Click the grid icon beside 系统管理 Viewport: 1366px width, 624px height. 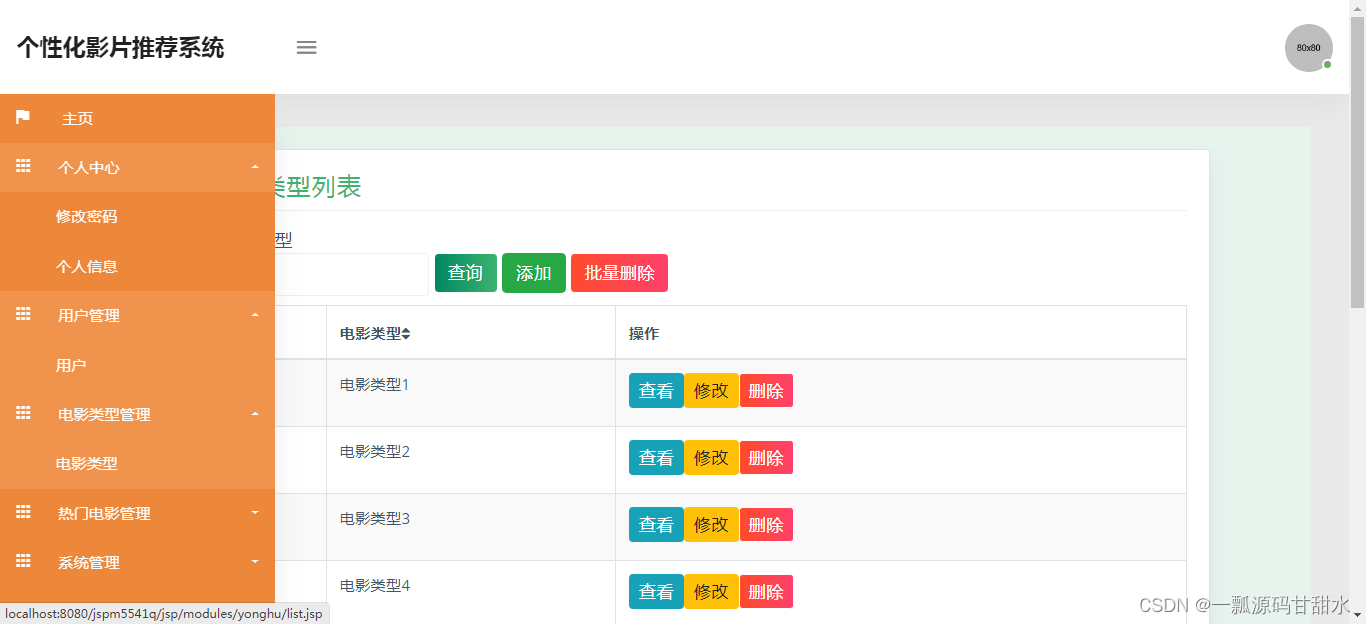click(x=23, y=561)
